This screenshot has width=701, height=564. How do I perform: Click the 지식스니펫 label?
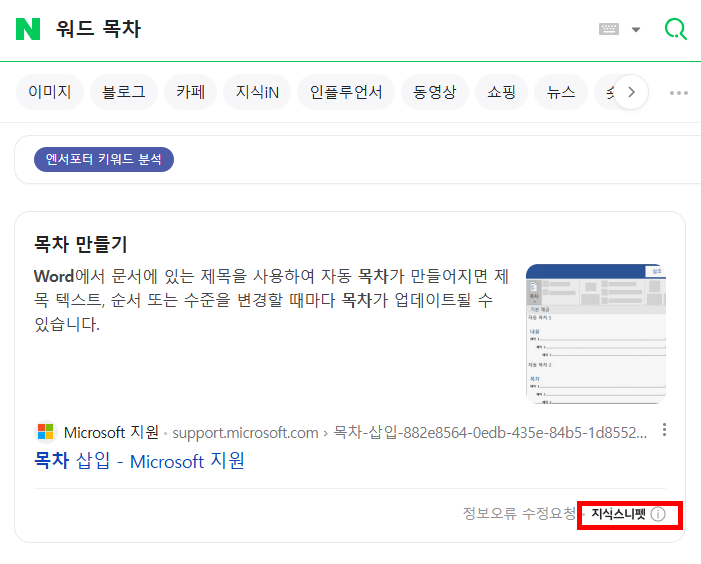click(x=618, y=514)
